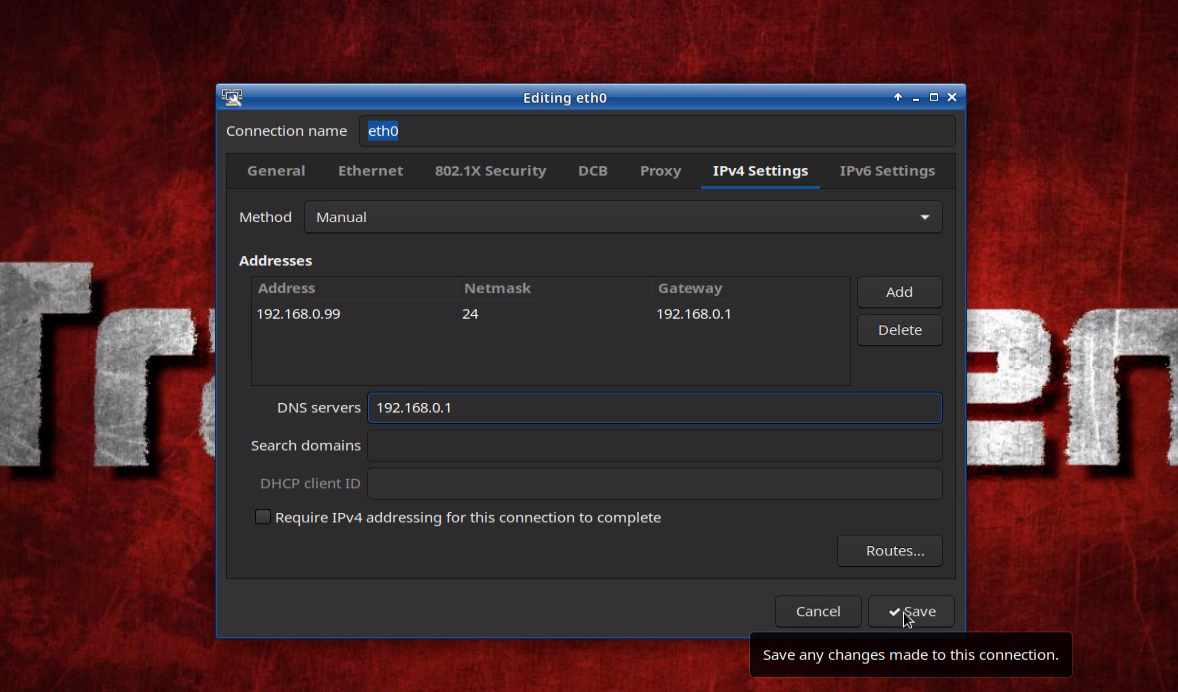Switch to the General tab

click(276, 171)
